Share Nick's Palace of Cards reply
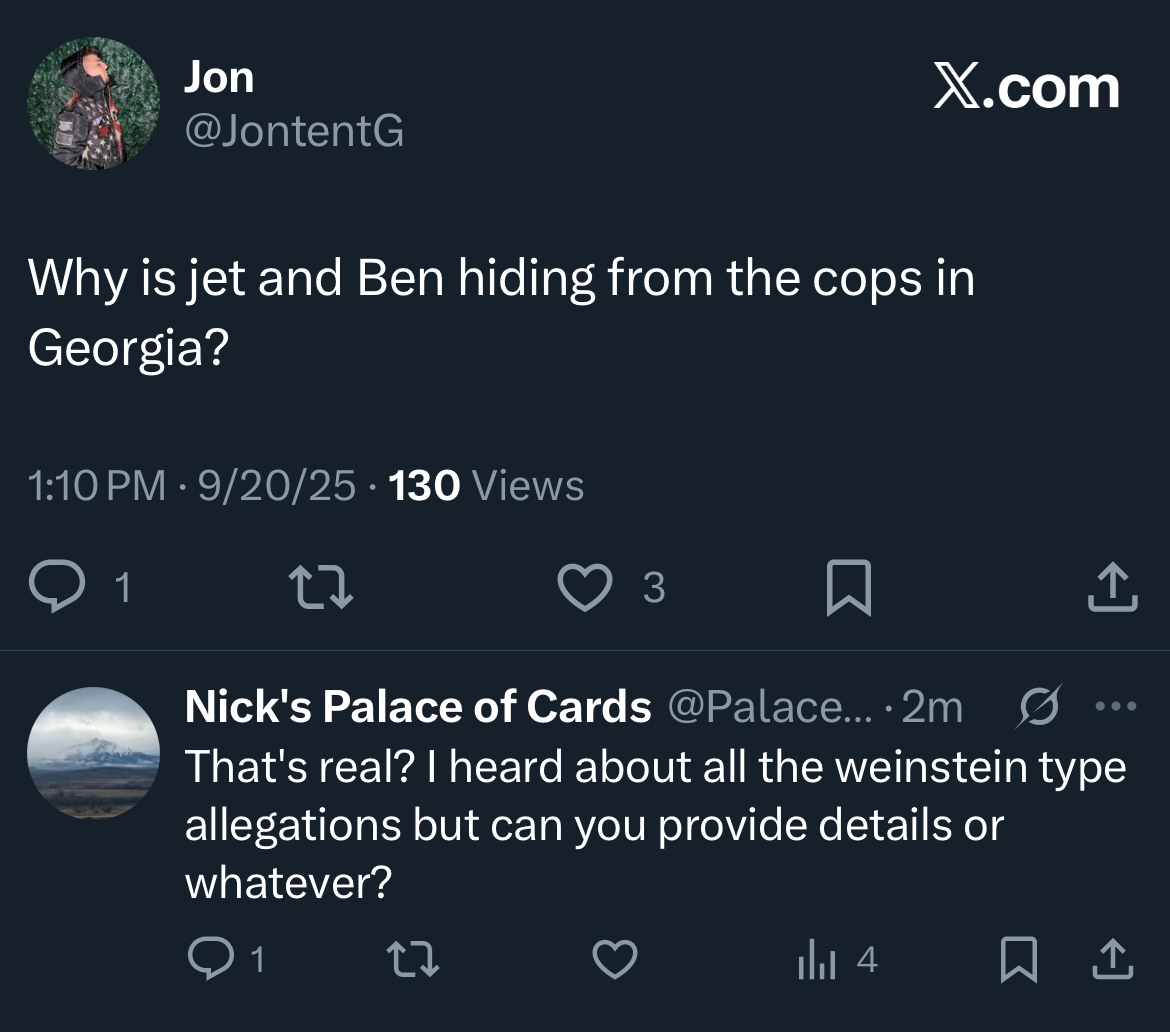The width and height of the screenshot is (1170, 1032). [1114, 961]
